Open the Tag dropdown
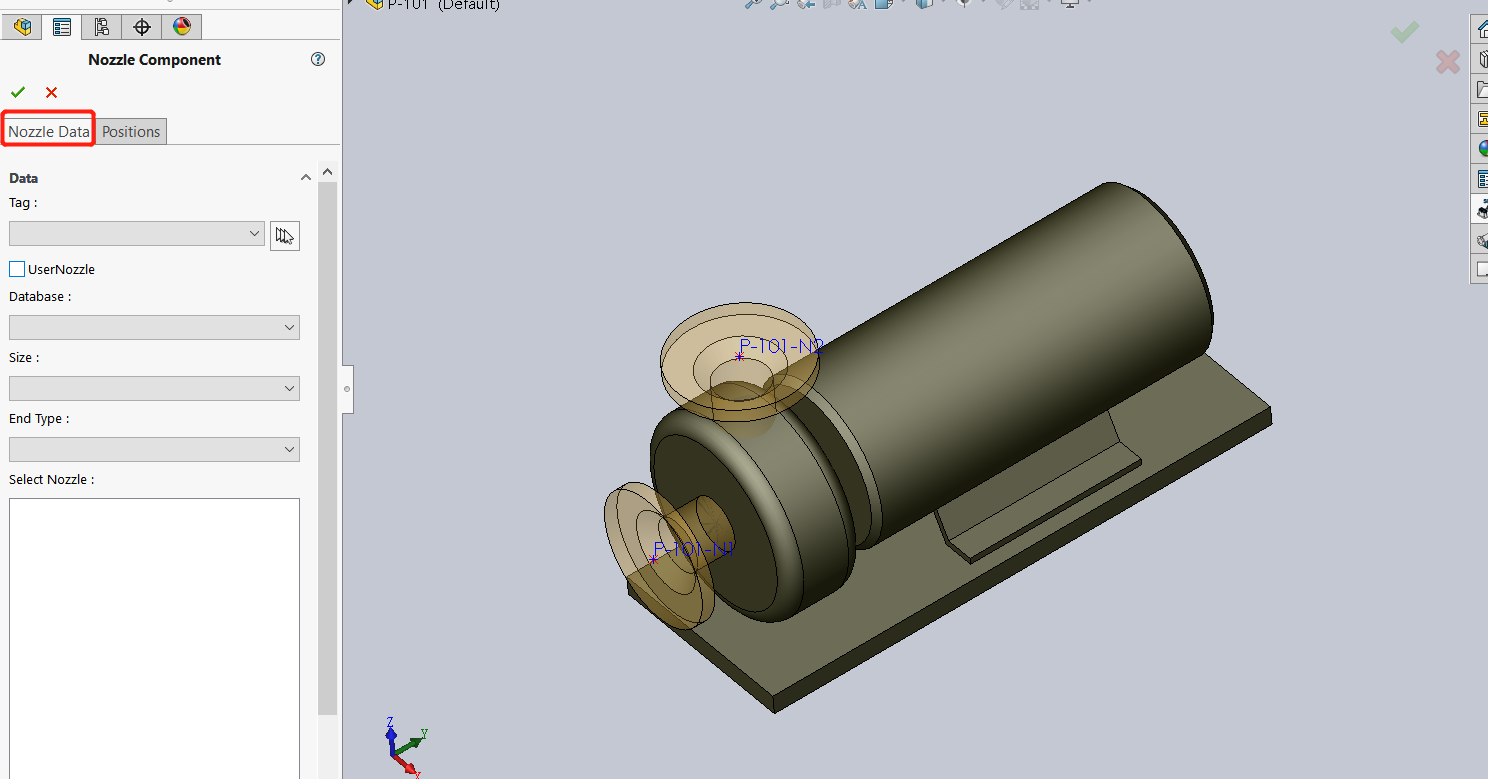1488x779 pixels. click(137, 233)
